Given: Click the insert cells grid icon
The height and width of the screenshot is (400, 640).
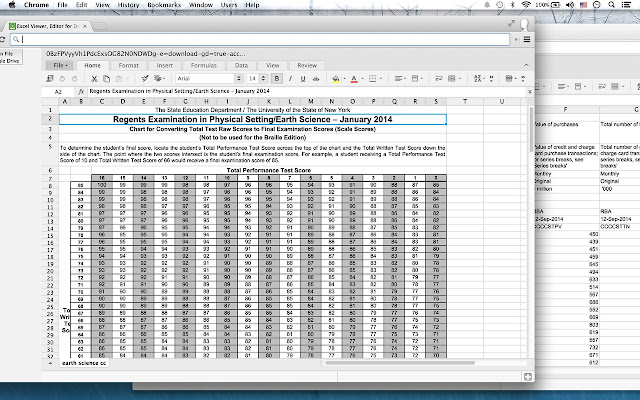Looking at the screenshot, I should pos(509,78).
